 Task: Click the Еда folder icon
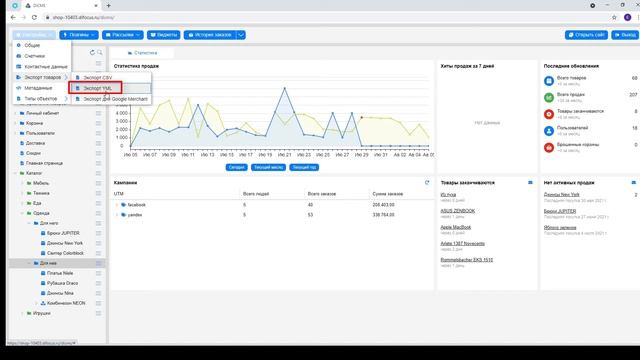29,203
